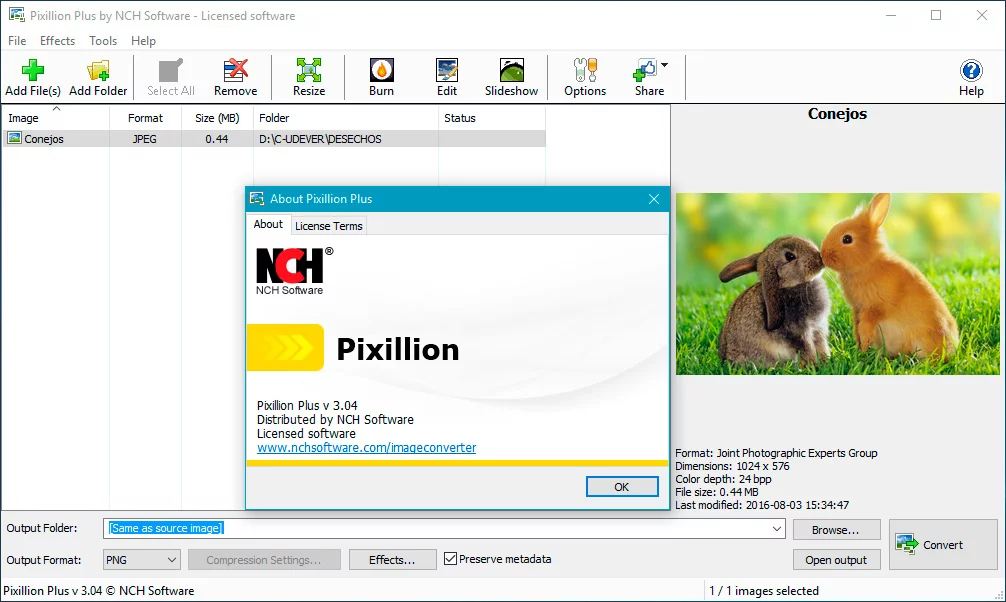
Task: Click the yellow Pixillion arrows logo
Action: 286,347
